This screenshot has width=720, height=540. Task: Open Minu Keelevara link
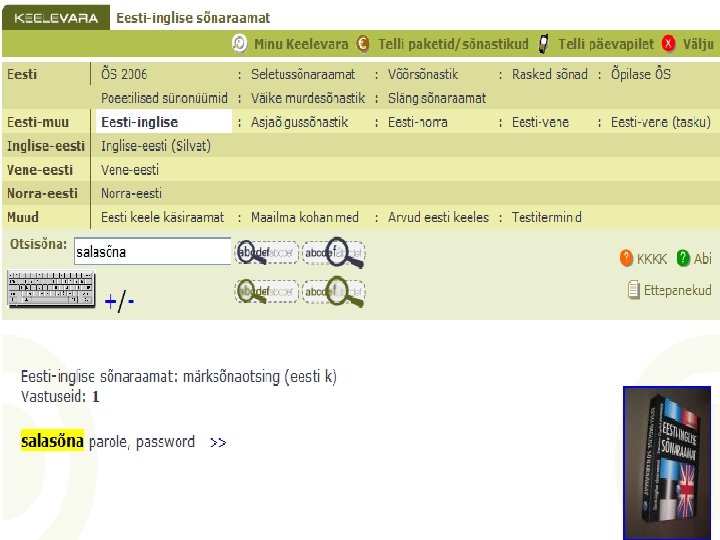click(x=301, y=44)
